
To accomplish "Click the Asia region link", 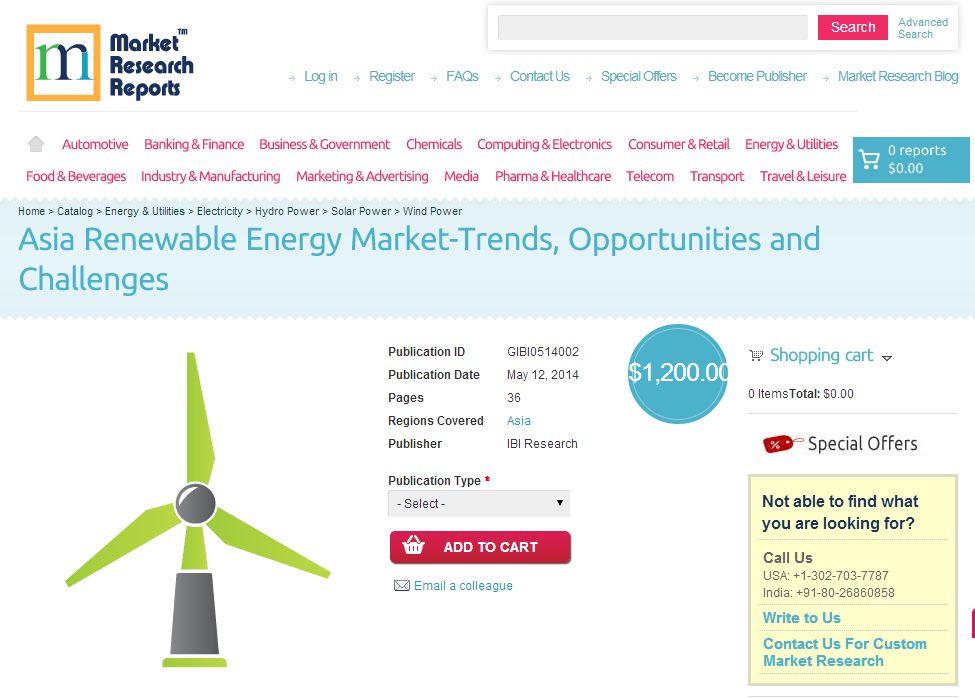I will point(519,421).
